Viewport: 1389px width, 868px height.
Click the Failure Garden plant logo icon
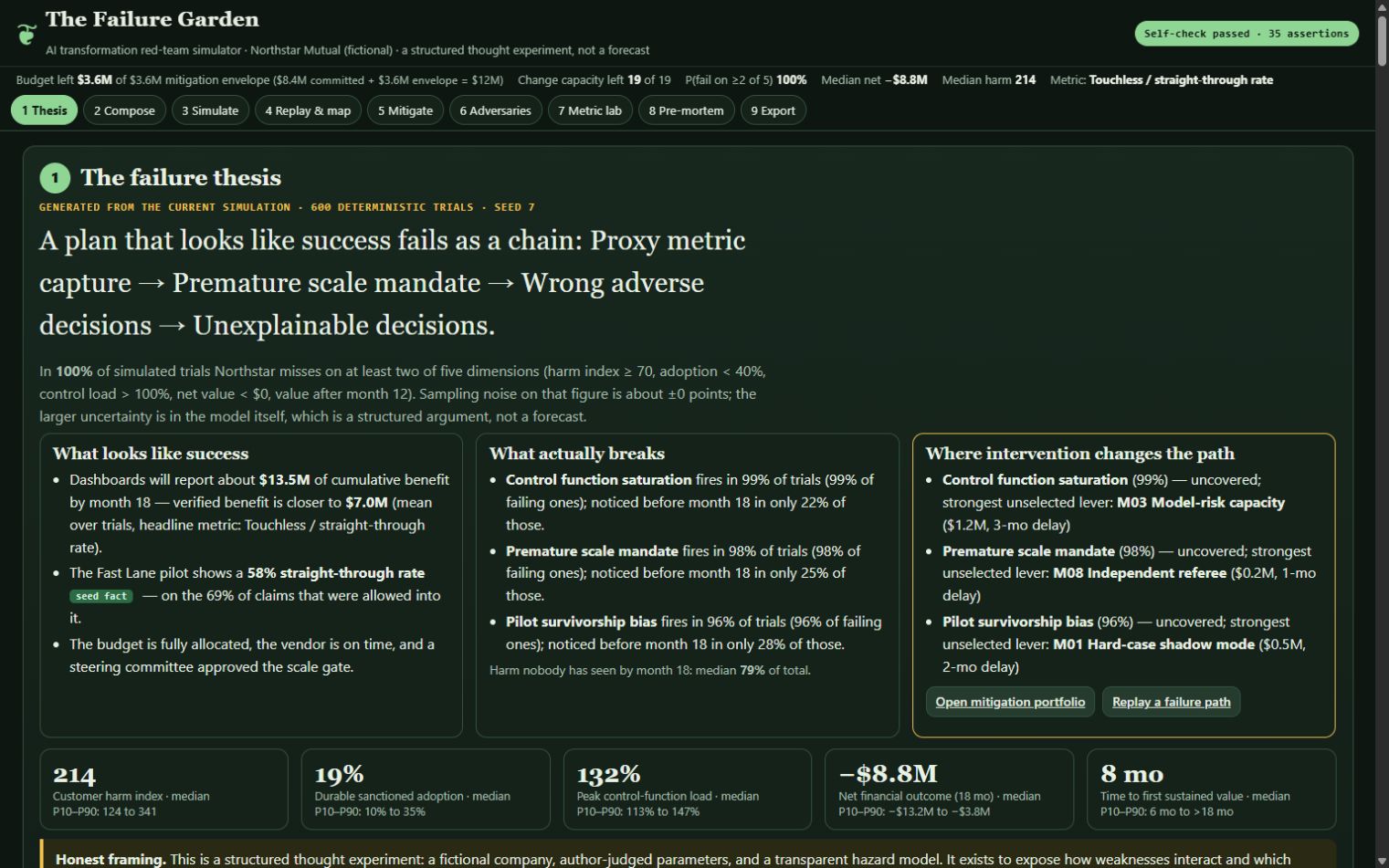[x=26, y=34]
